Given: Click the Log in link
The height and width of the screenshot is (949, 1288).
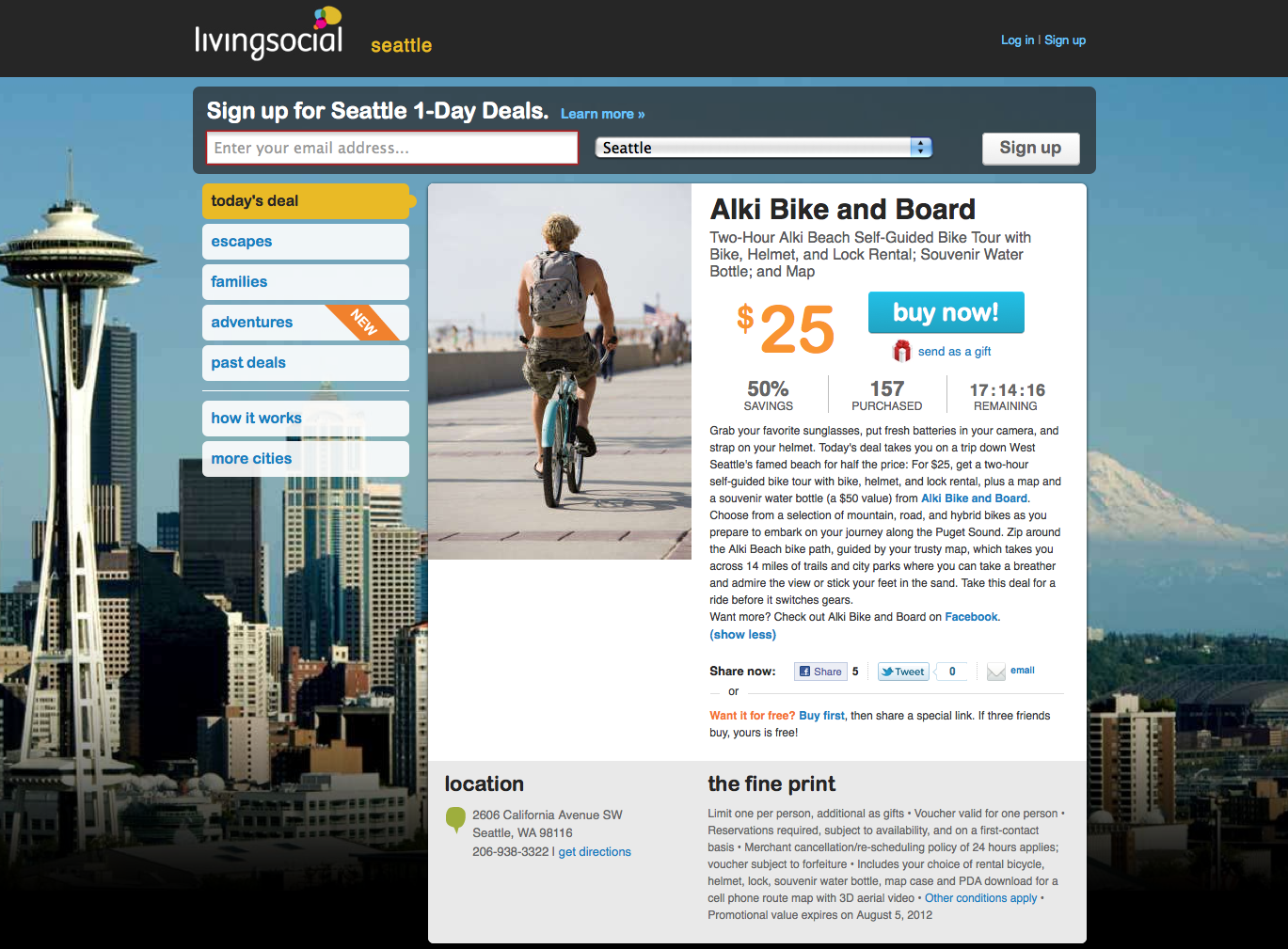Looking at the screenshot, I should pos(1017,40).
